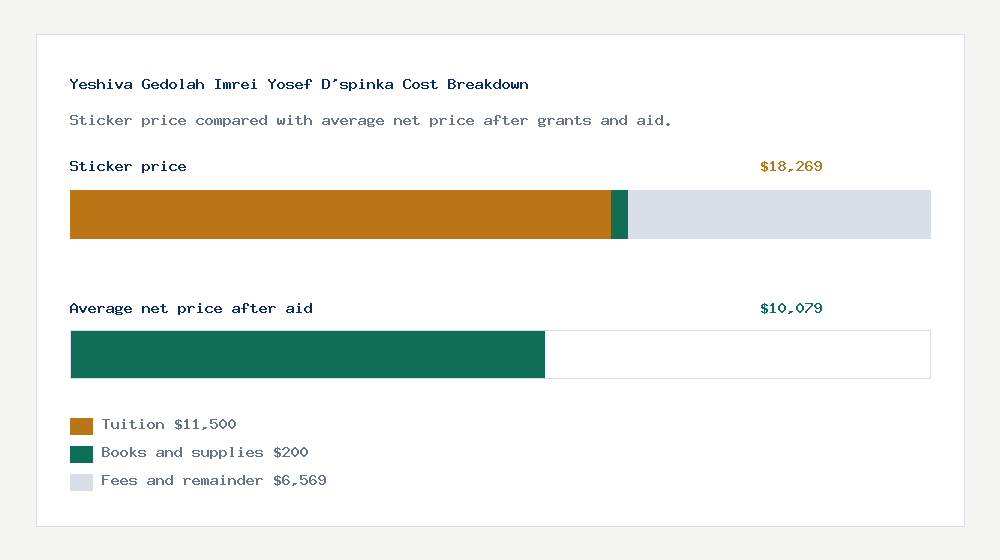
Task: Click the subtitle about grants and aid
Action: [x=370, y=121]
